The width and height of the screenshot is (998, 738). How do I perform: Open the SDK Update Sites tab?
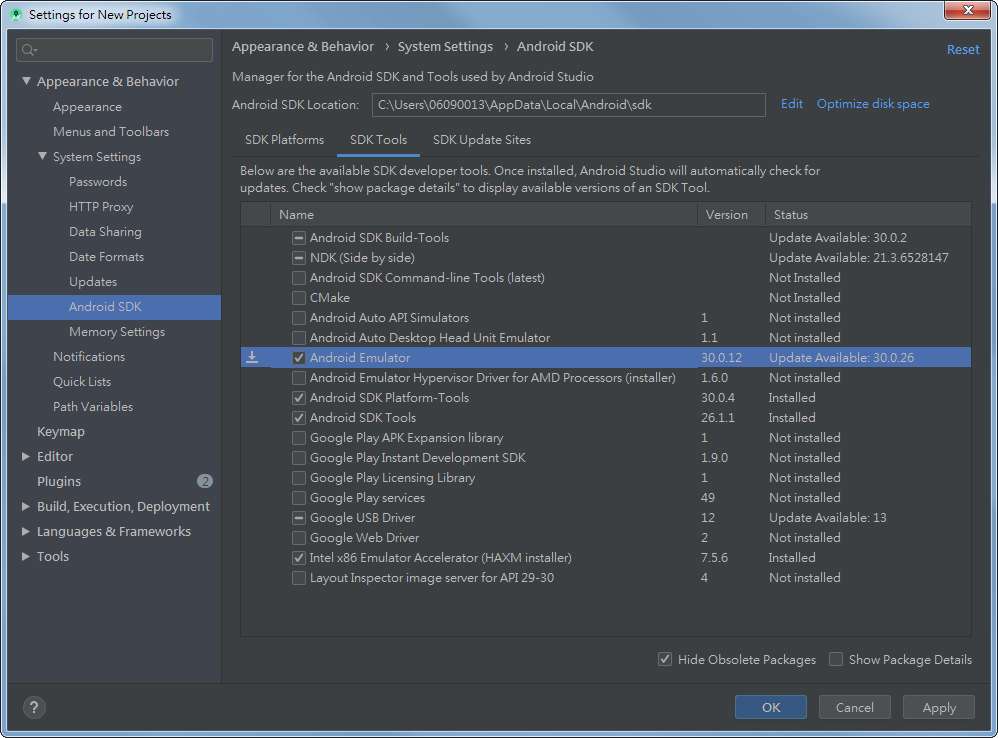point(482,139)
